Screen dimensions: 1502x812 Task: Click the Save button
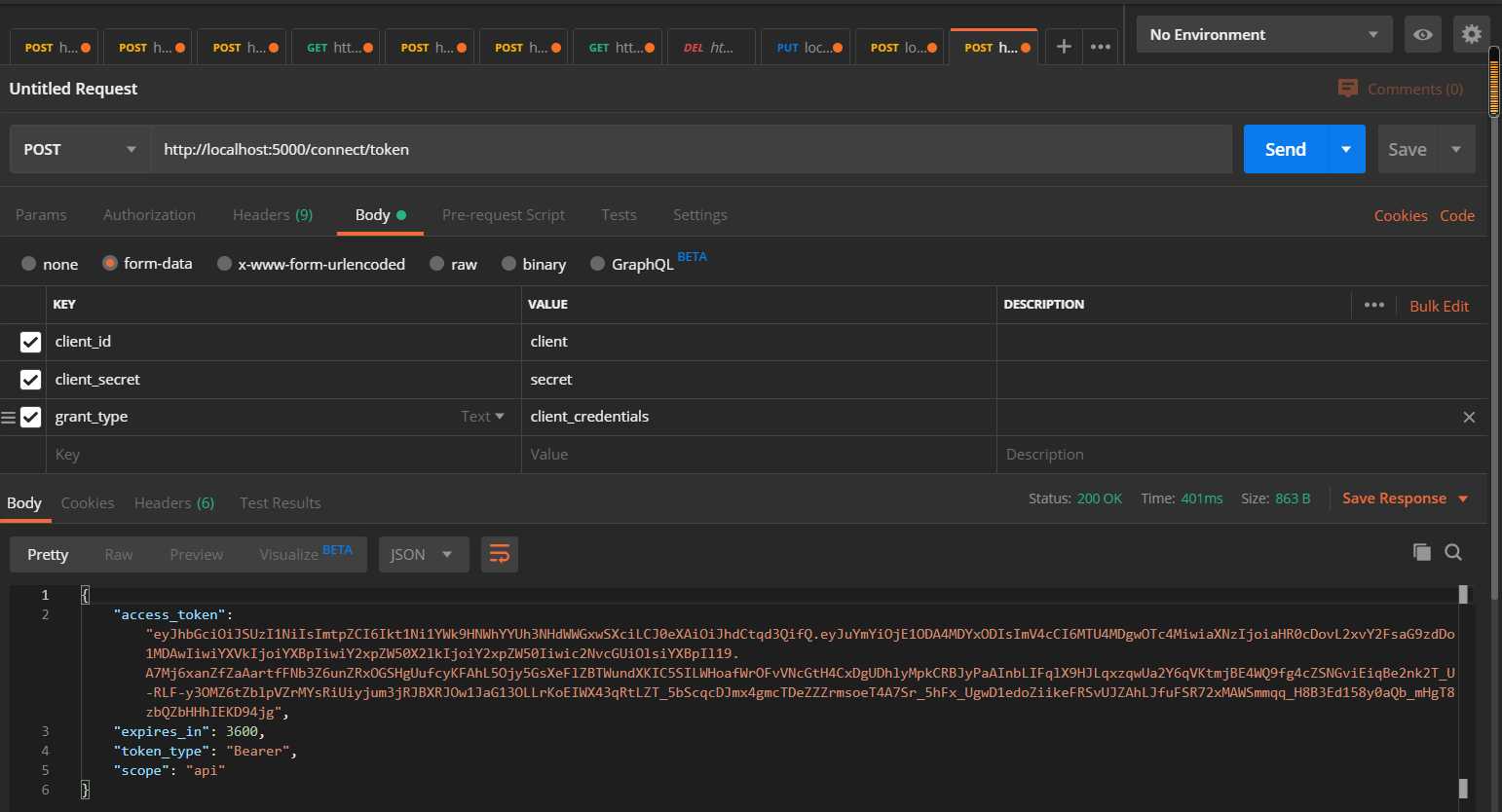pyautogui.click(x=1408, y=149)
